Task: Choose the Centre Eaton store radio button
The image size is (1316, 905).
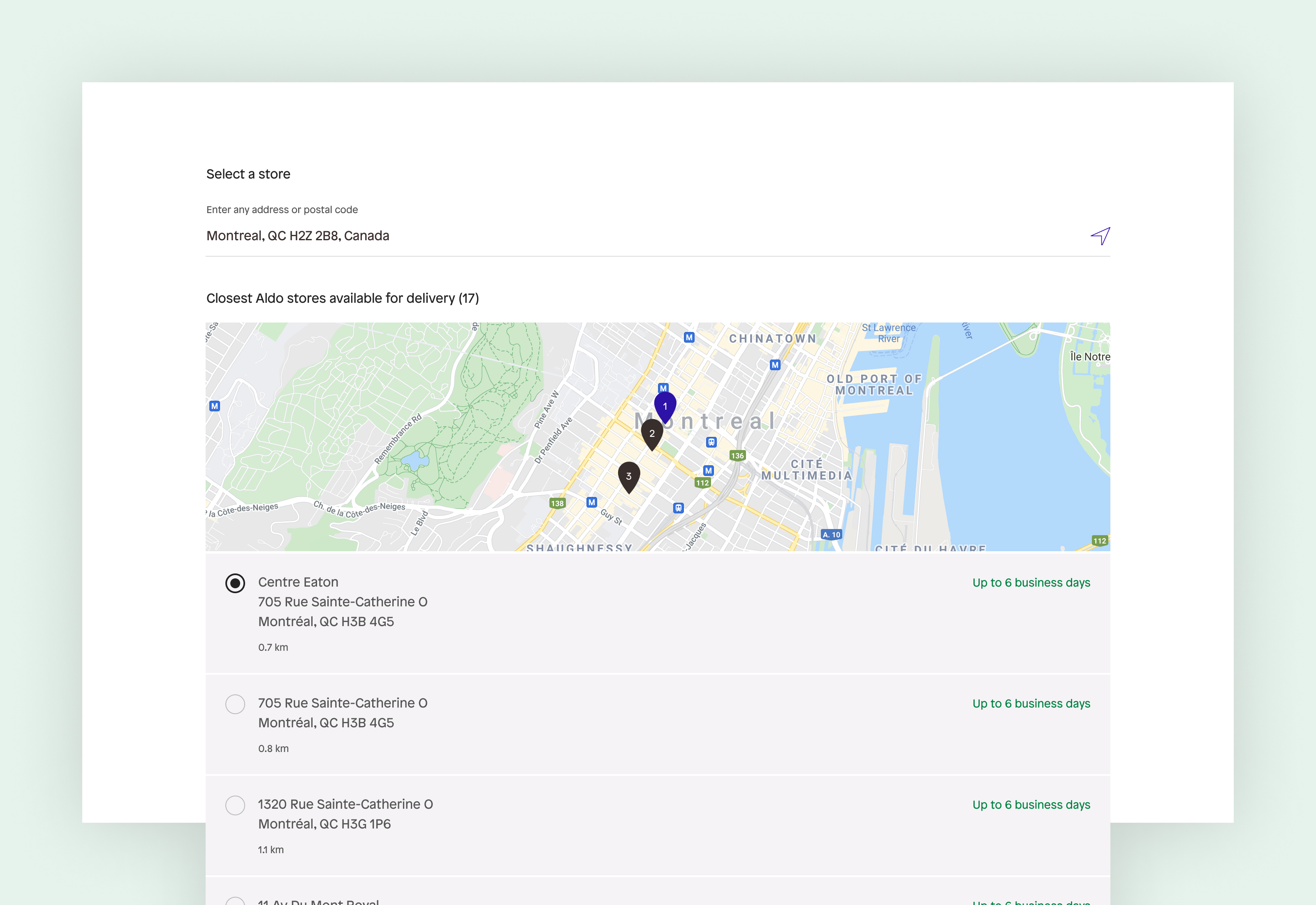Action: [235, 583]
